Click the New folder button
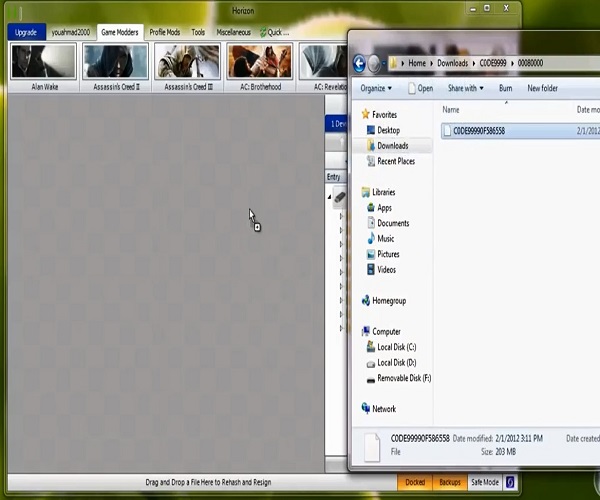Image resolution: width=600 pixels, height=500 pixels. pyautogui.click(x=542, y=88)
